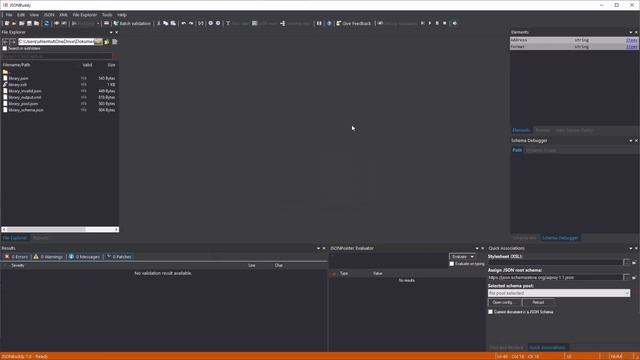Click the debugger Stop toolbar icon
Image resolution: width=640 pixels, height=360 pixels.
coord(444,23)
